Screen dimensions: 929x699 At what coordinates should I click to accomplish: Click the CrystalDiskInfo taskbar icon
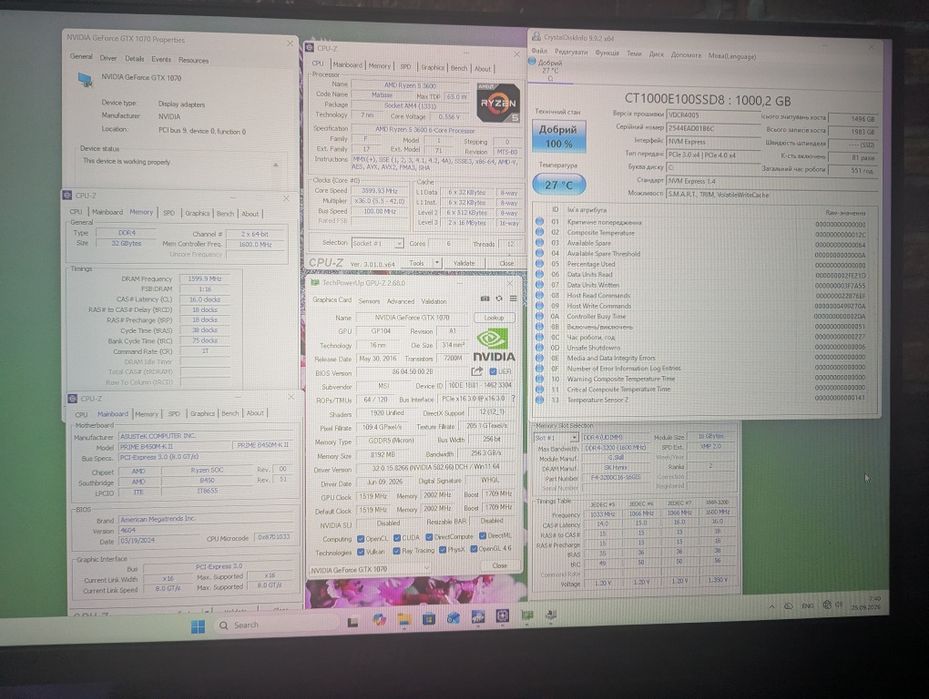tap(550, 615)
